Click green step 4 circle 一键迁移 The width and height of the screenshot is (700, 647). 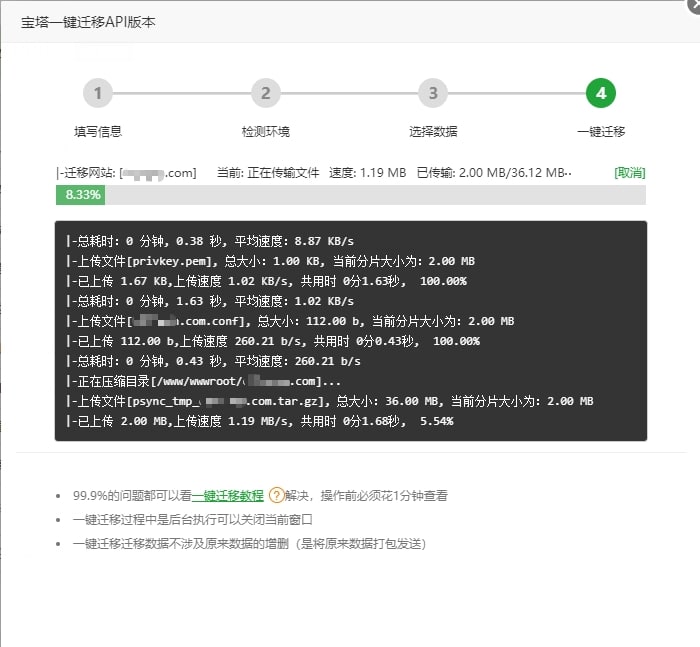601,93
